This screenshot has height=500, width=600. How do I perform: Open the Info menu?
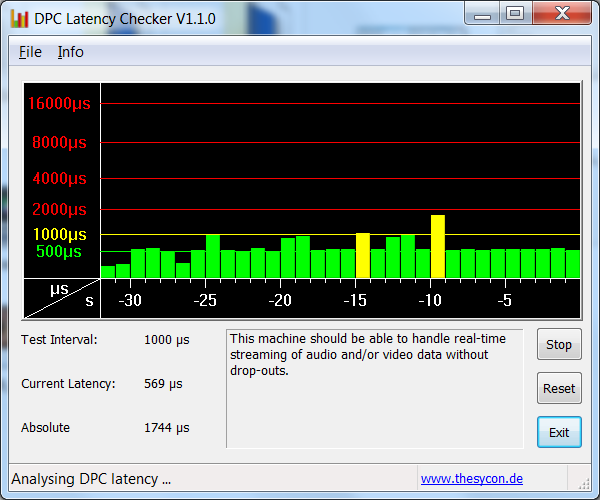click(70, 52)
